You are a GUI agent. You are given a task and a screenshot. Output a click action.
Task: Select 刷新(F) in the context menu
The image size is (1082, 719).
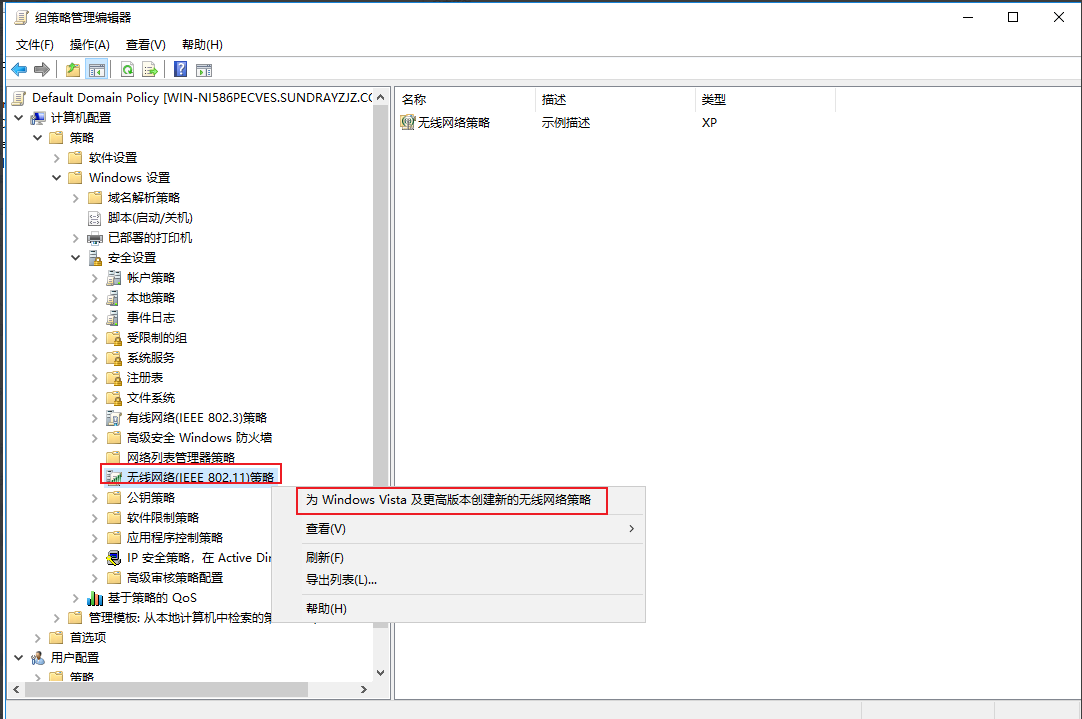click(325, 557)
